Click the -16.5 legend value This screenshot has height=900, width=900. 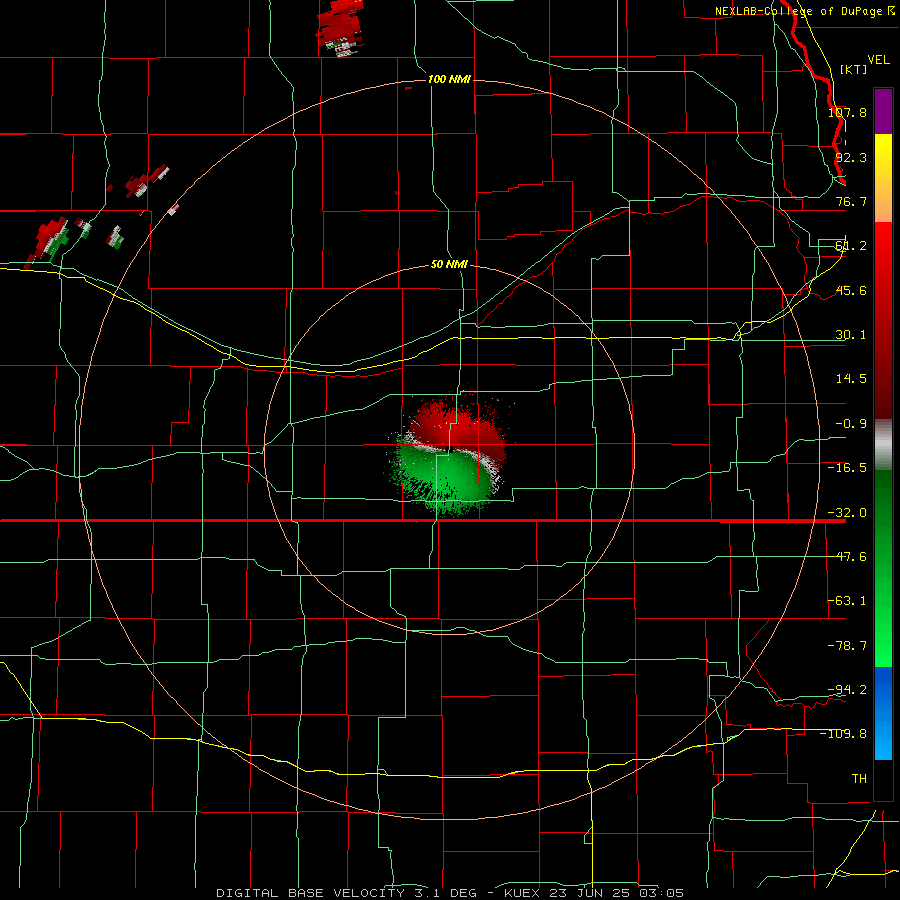point(847,468)
